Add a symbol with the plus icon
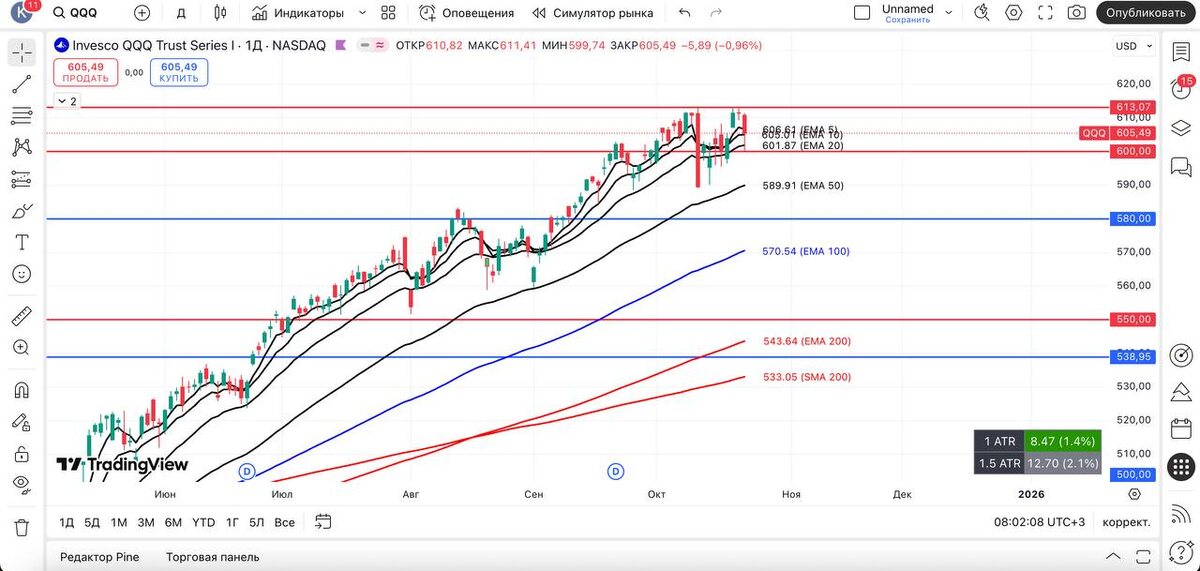 click(142, 13)
